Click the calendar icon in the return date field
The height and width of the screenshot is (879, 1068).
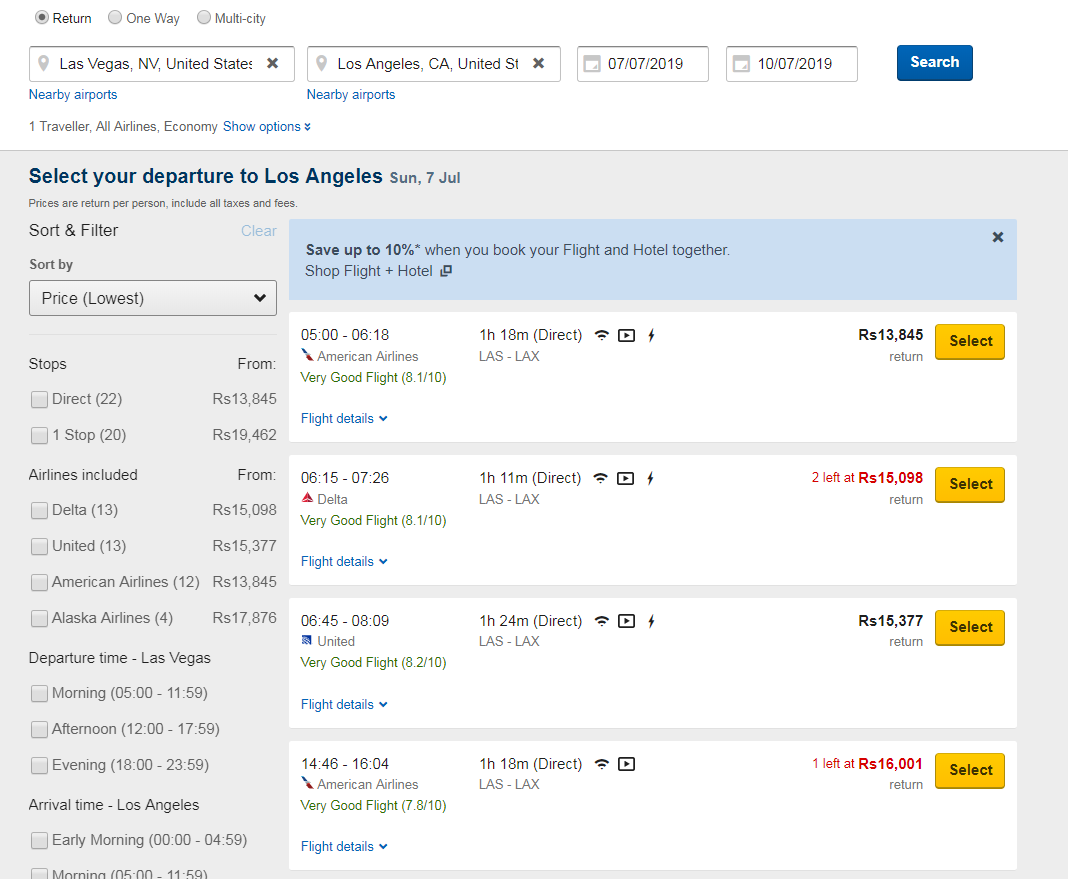741,63
